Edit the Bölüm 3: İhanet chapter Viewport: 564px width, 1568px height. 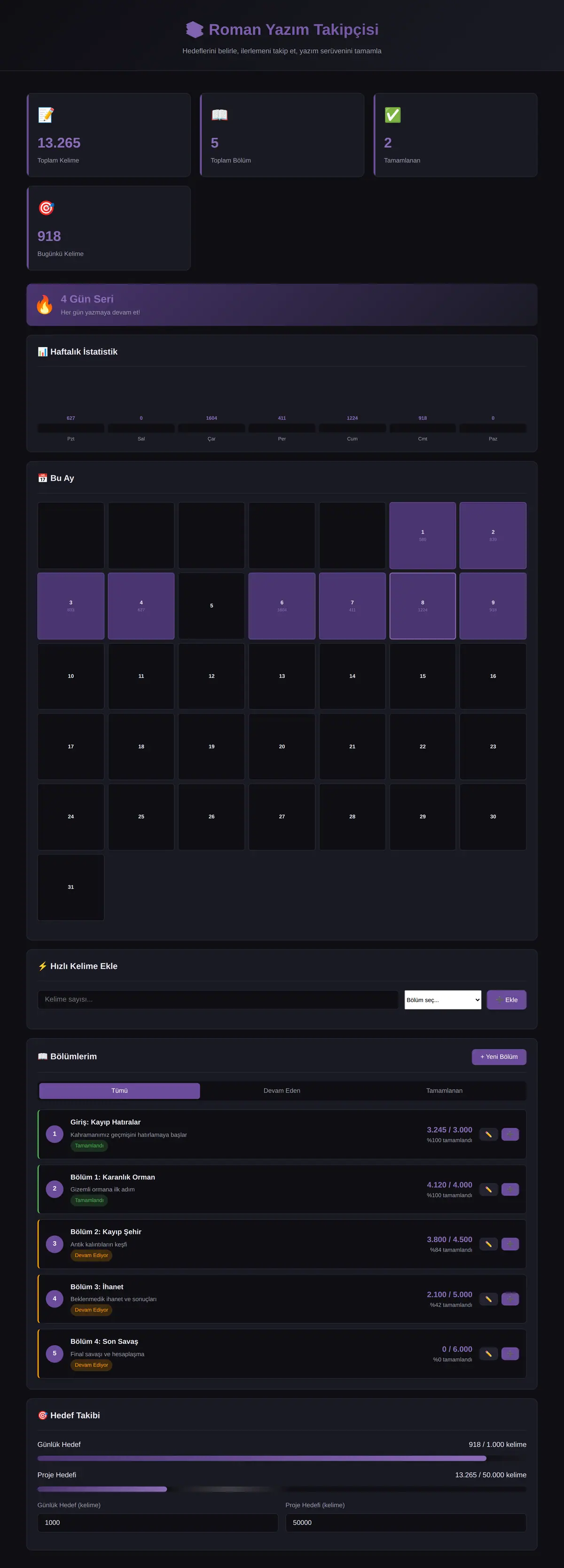488,1299
